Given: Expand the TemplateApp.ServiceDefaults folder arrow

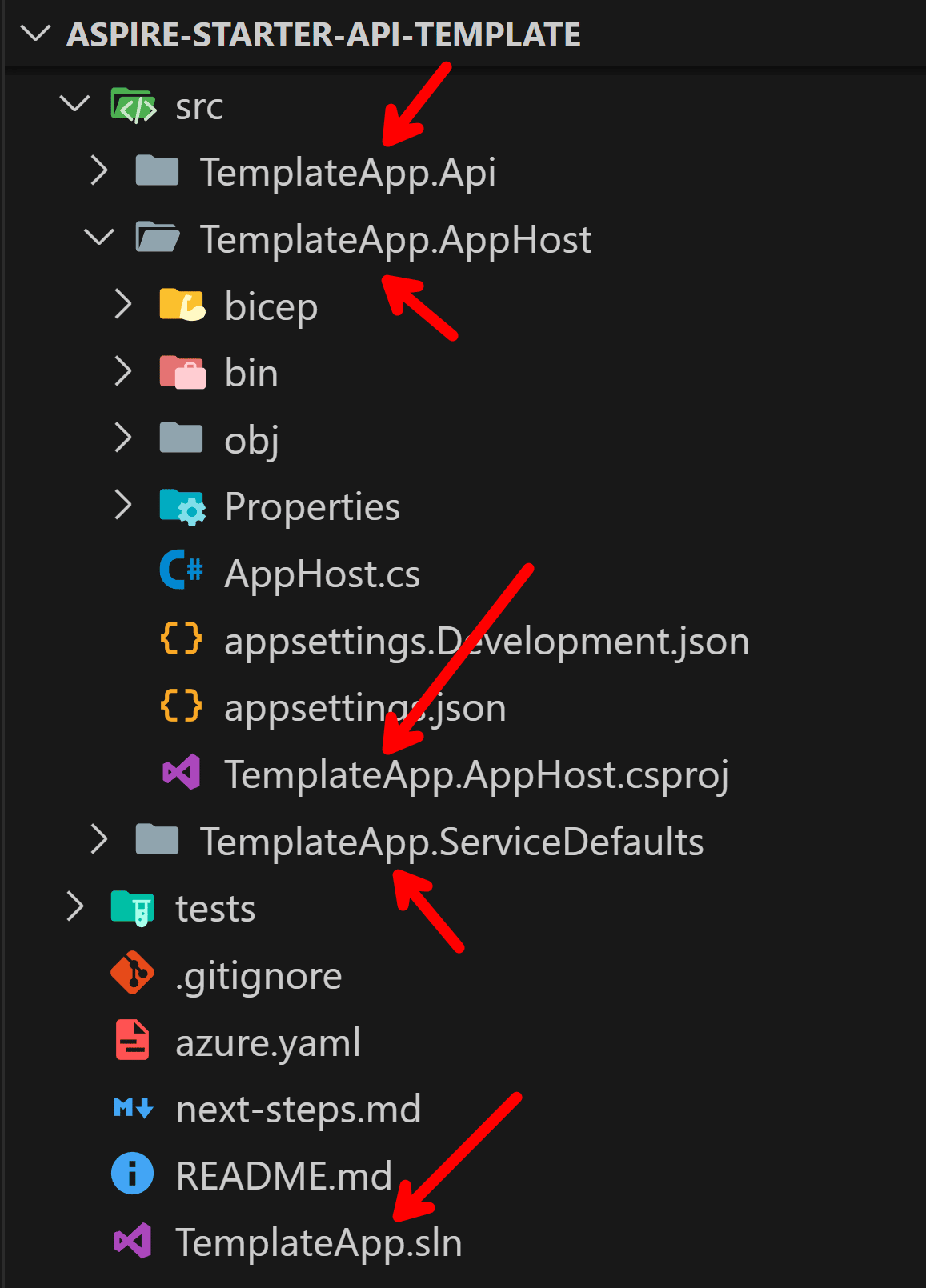Looking at the screenshot, I should point(99,839).
